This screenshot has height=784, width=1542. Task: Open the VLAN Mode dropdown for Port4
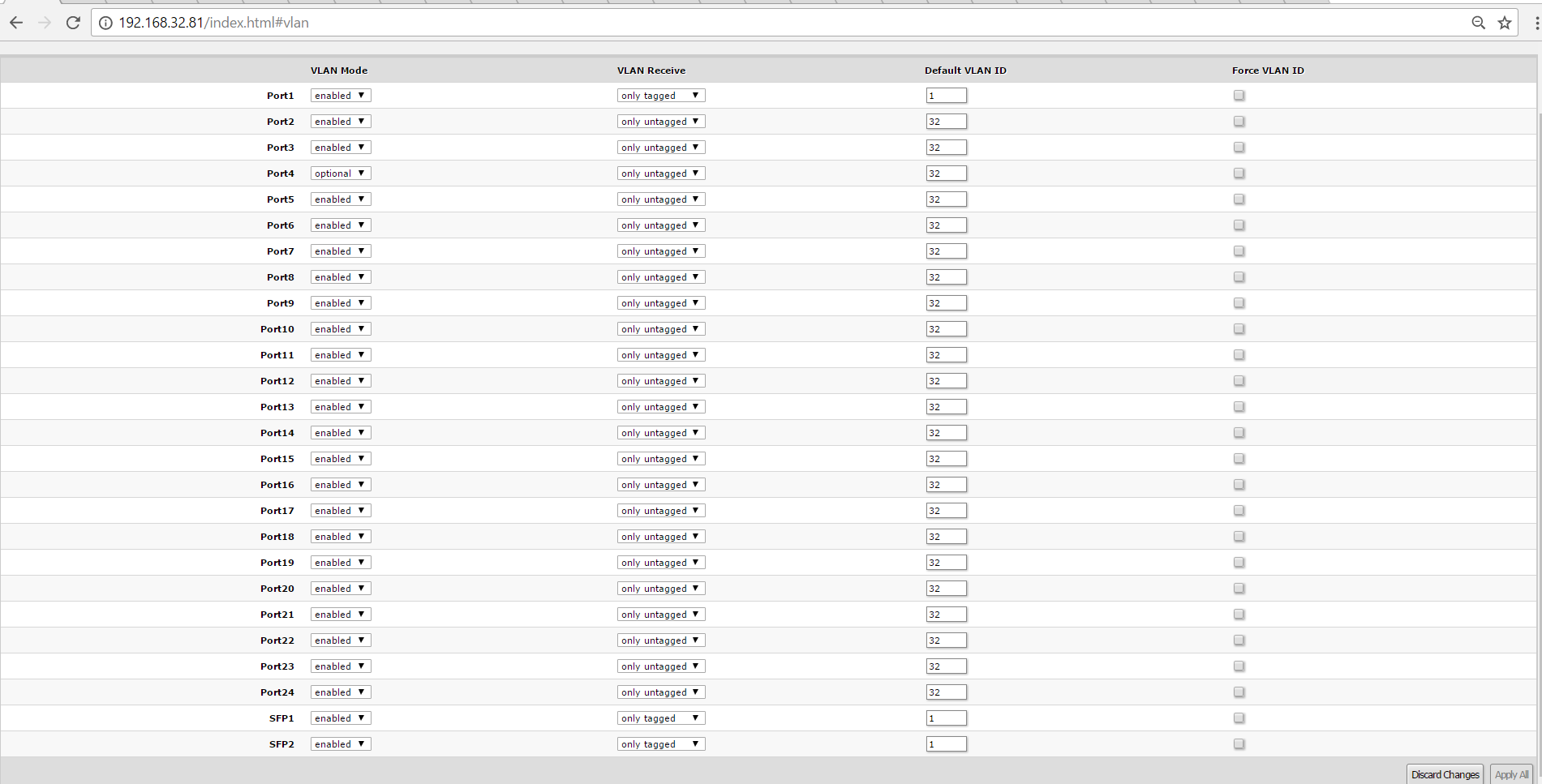click(340, 173)
